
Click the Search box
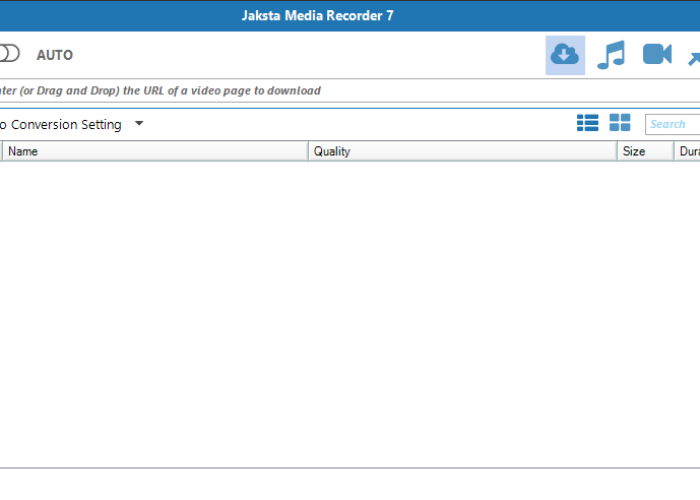click(x=673, y=124)
